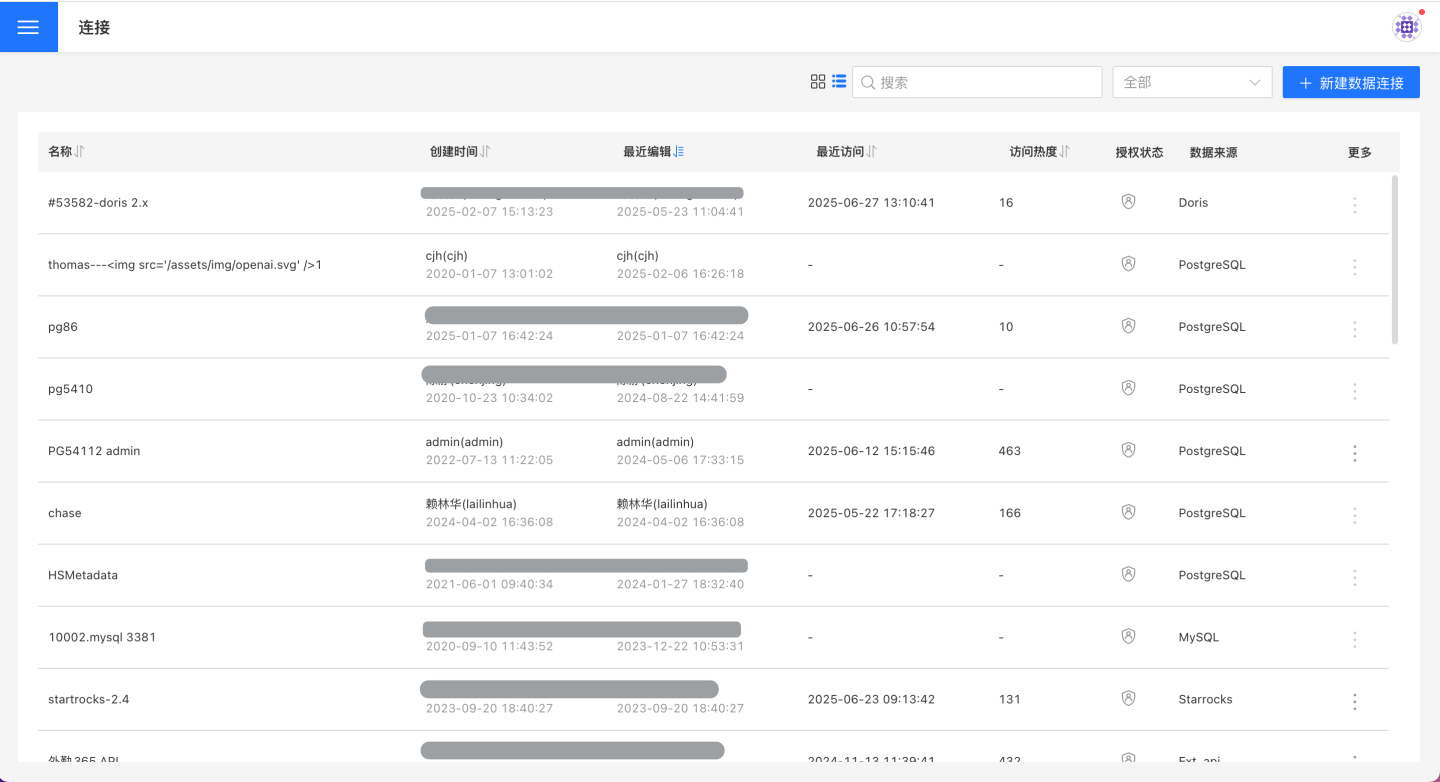Switch to list view
1440x782 pixels.
[x=839, y=82]
